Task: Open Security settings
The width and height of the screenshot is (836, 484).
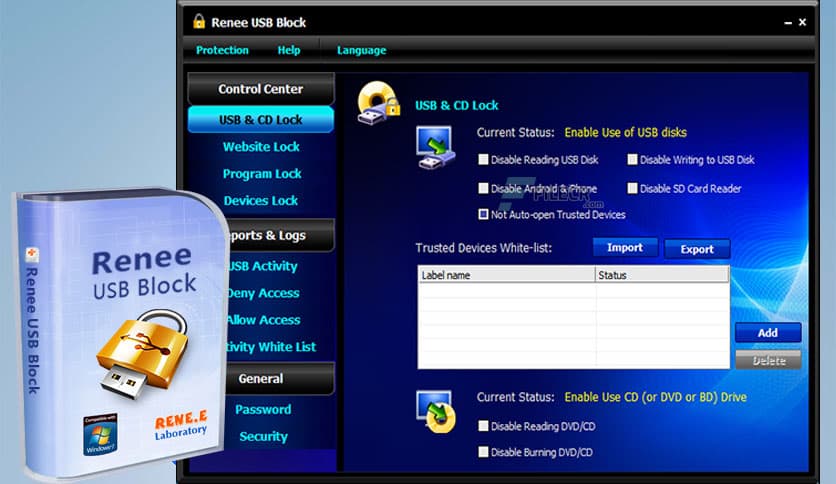Action: tap(263, 437)
